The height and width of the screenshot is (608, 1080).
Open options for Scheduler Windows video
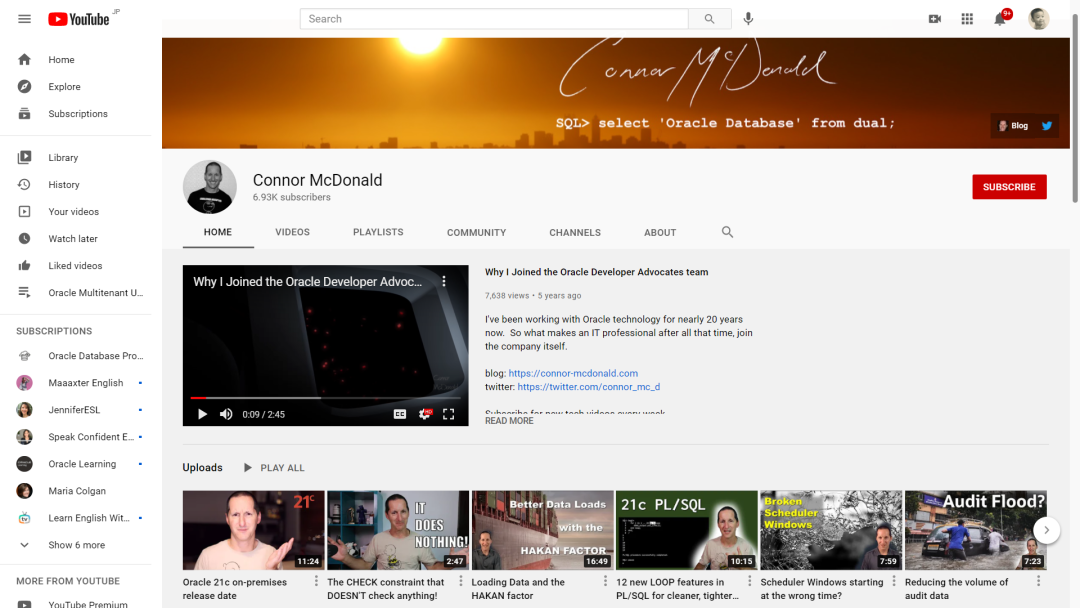click(894, 581)
